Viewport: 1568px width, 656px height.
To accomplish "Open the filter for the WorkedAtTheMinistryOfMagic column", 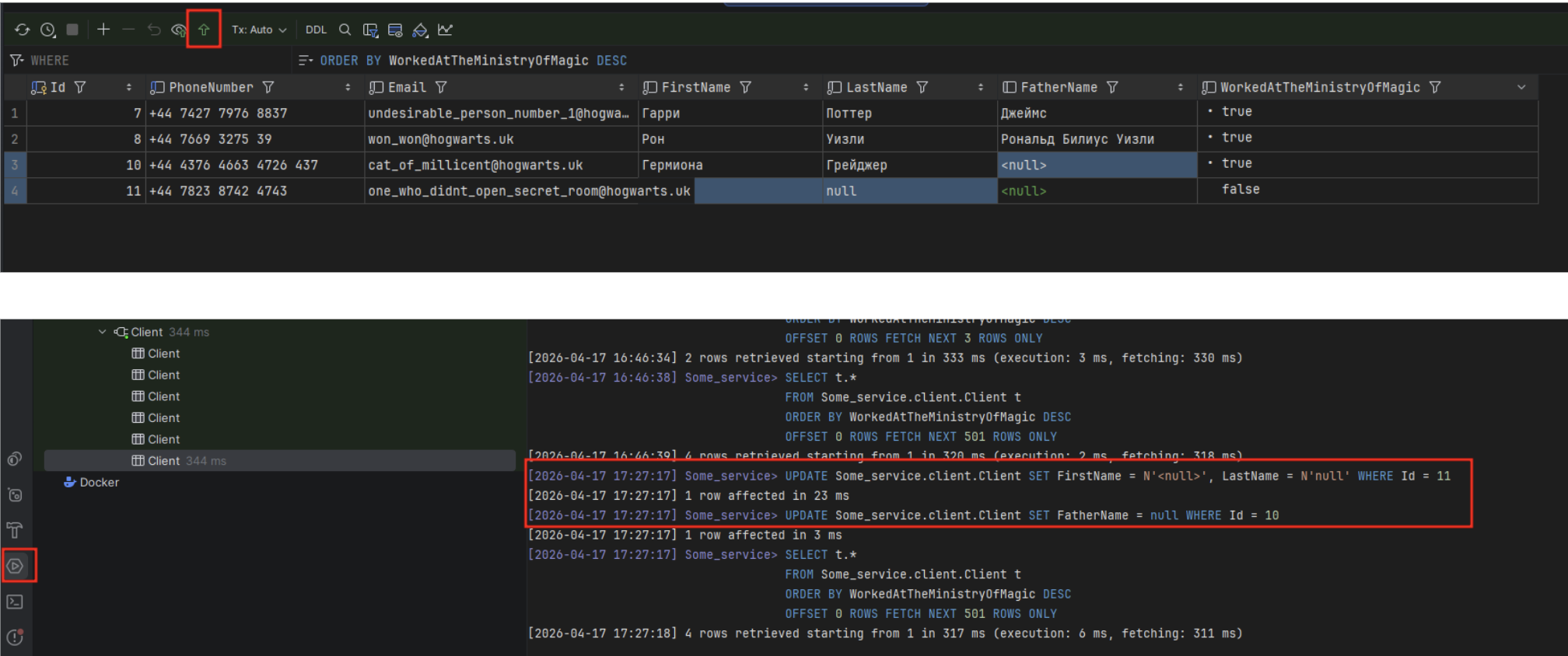I will [1435, 87].
